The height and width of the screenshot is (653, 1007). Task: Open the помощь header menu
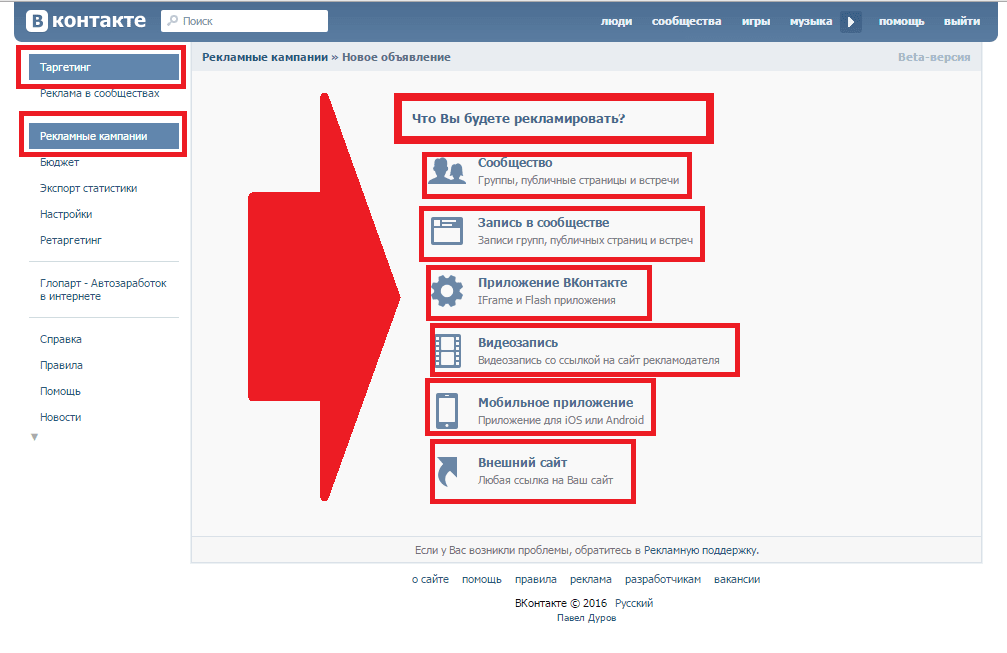901,21
